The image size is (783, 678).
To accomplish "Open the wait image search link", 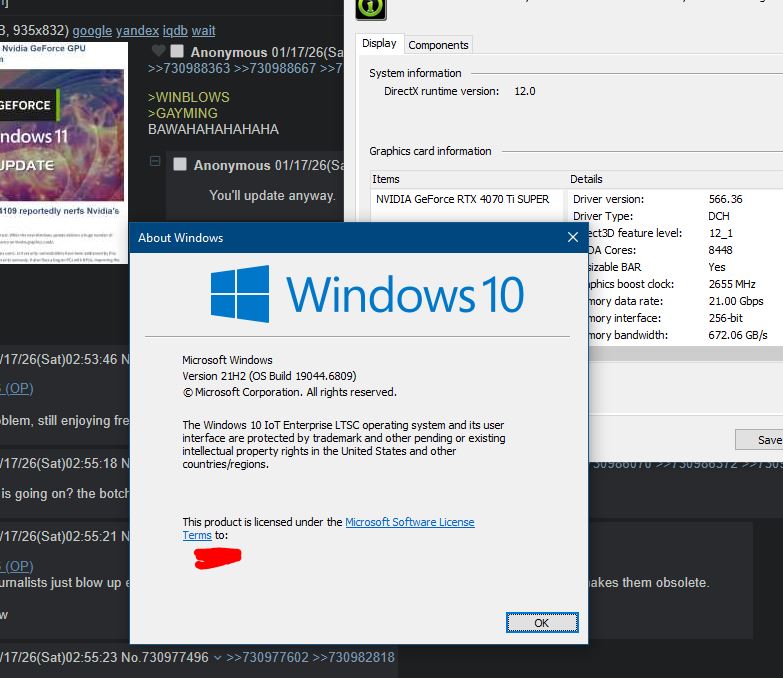I will pos(203,30).
